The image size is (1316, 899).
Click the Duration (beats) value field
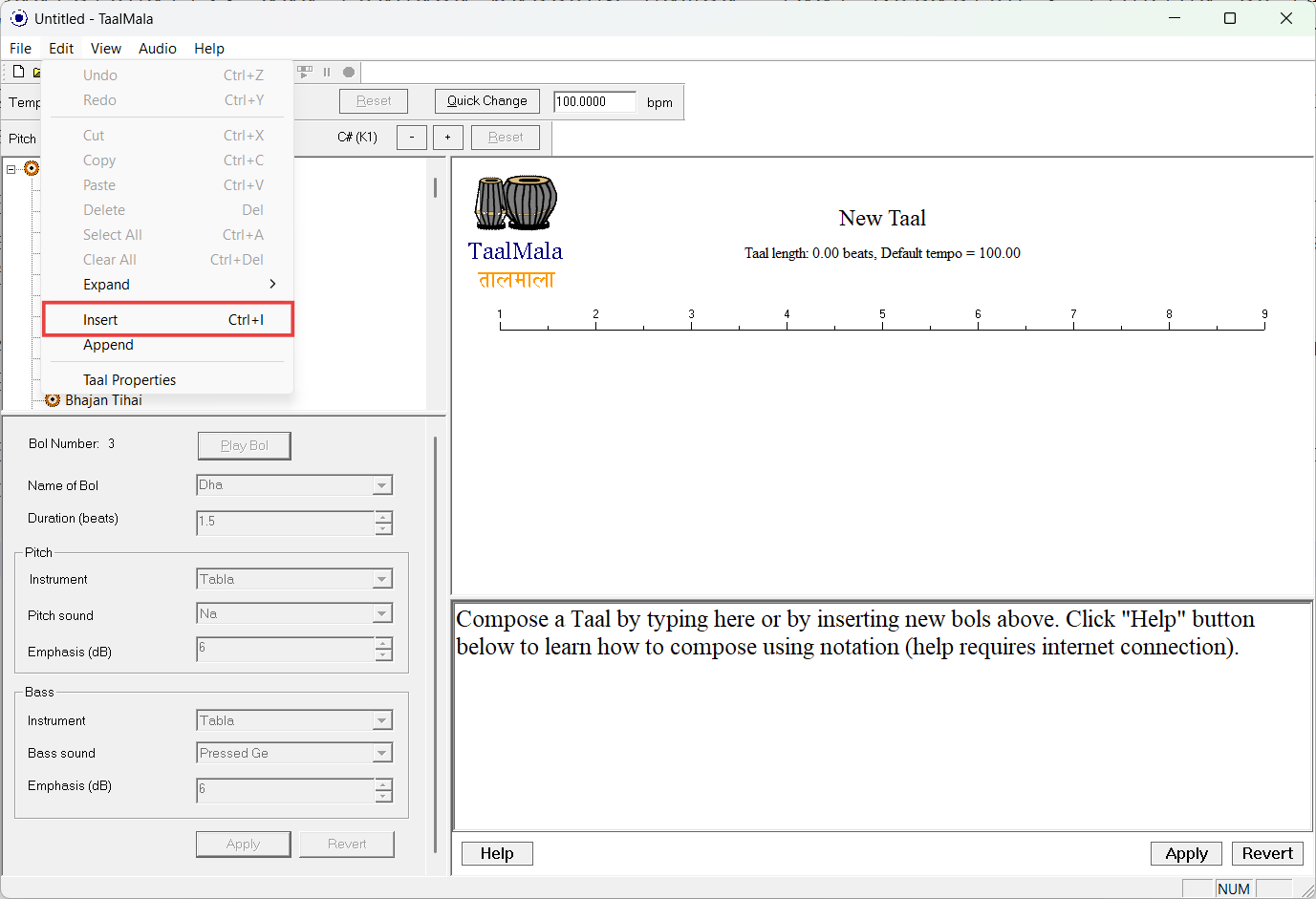click(286, 523)
